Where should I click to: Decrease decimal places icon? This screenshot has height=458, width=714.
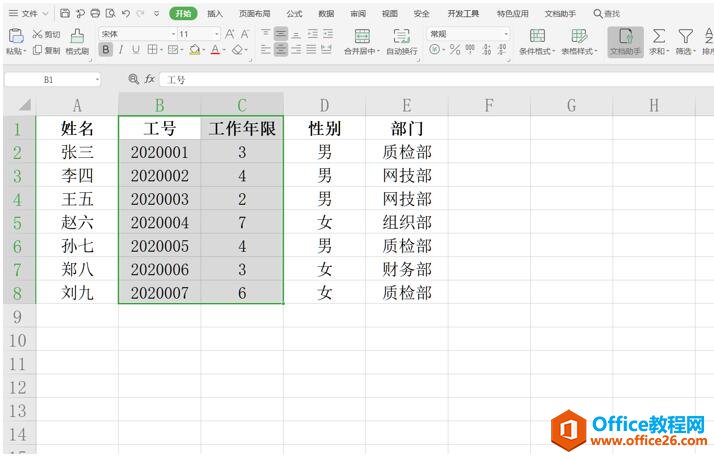(502, 49)
